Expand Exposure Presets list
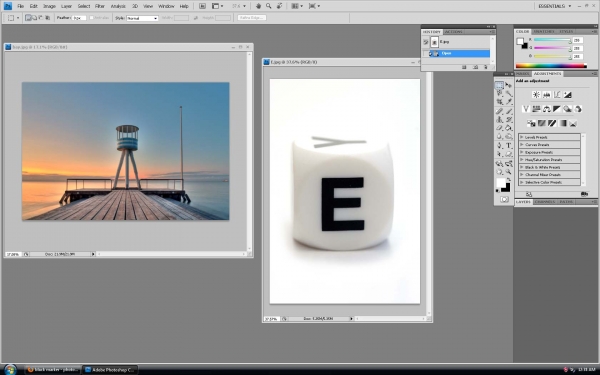Viewport: 600px width, 375px height. point(521,152)
